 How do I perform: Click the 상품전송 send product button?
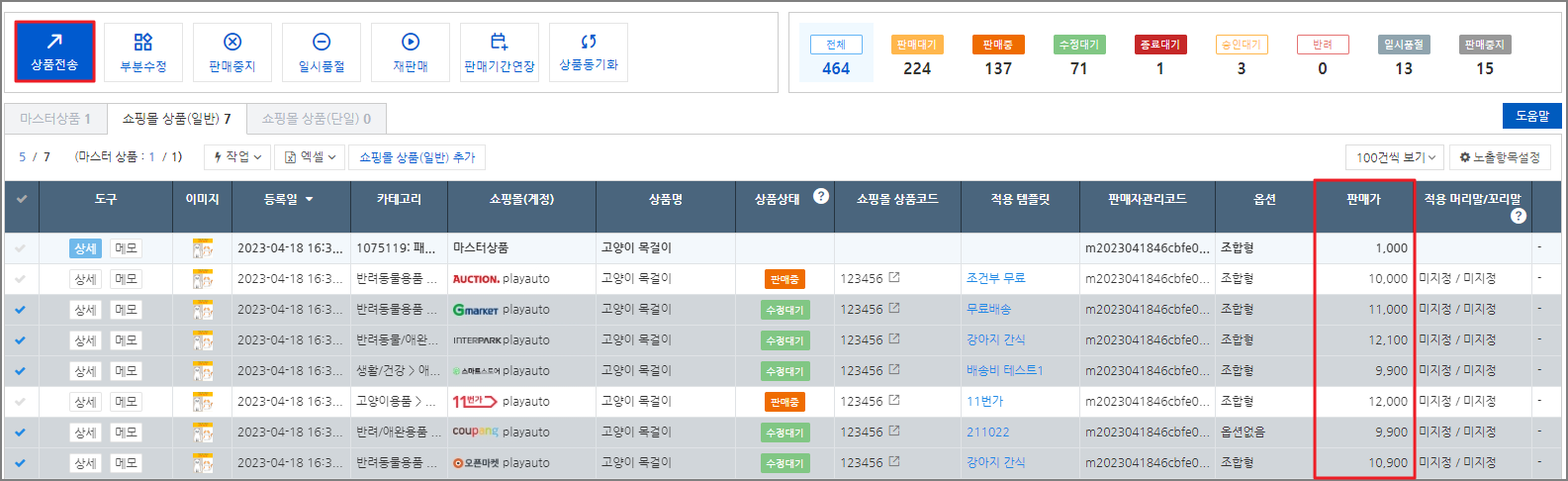[x=54, y=51]
